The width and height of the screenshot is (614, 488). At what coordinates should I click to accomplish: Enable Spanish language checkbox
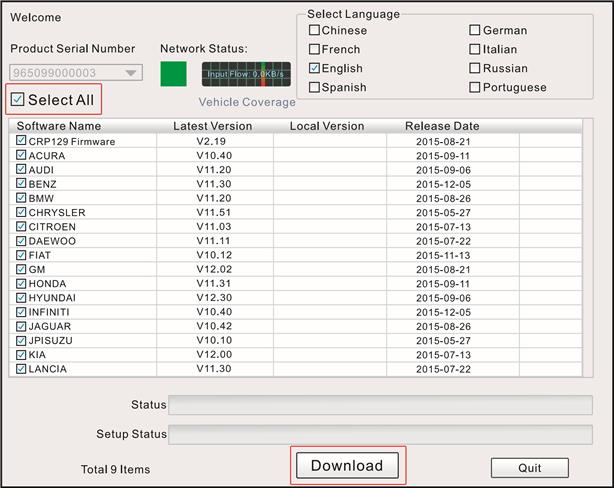tap(314, 87)
